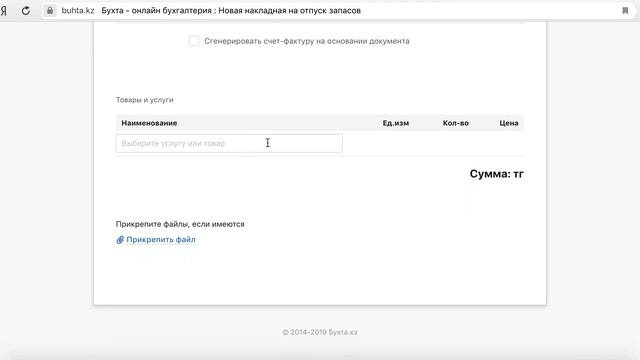Image resolution: width=640 pixels, height=360 pixels.
Task: Click the bookmark icon in address bar
Action: [625, 11]
